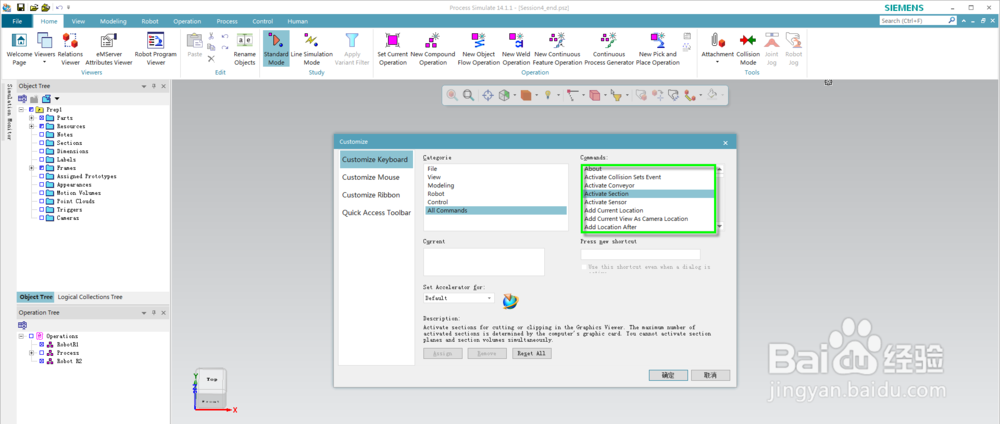Switch to Standard Mode

pos(276,49)
